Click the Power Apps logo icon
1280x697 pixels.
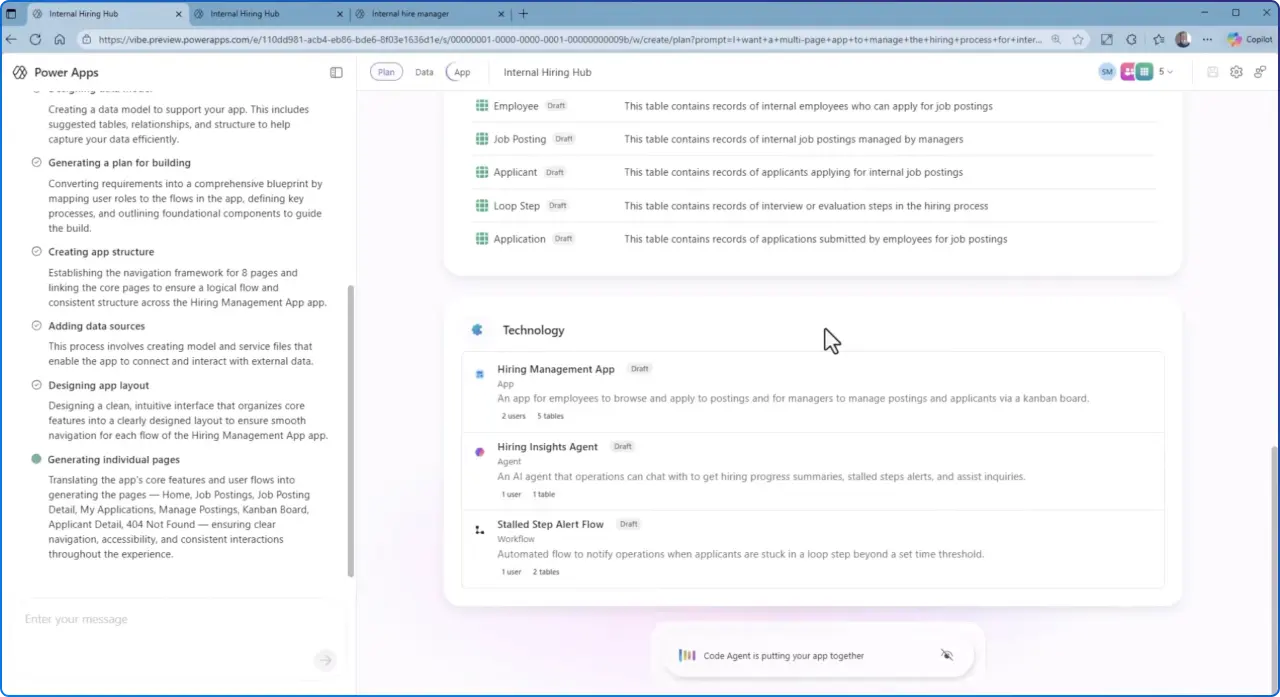click(19, 72)
